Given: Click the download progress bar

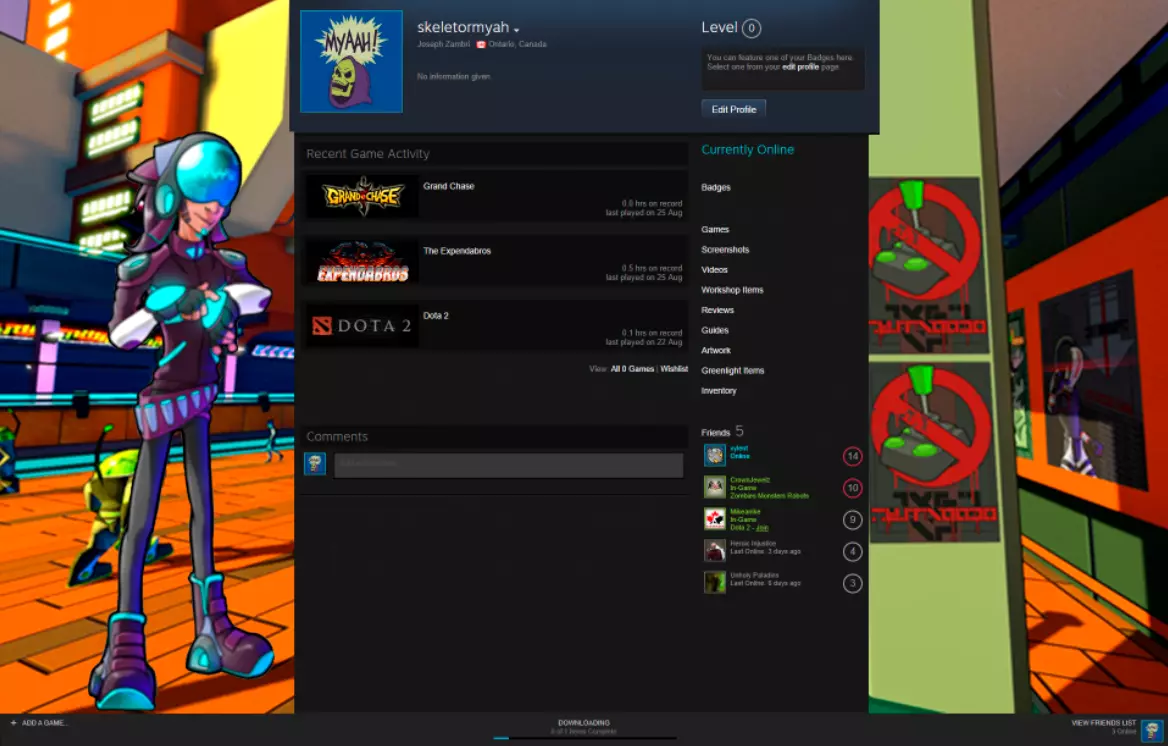Looking at the screenshot, I should [585, 739].
